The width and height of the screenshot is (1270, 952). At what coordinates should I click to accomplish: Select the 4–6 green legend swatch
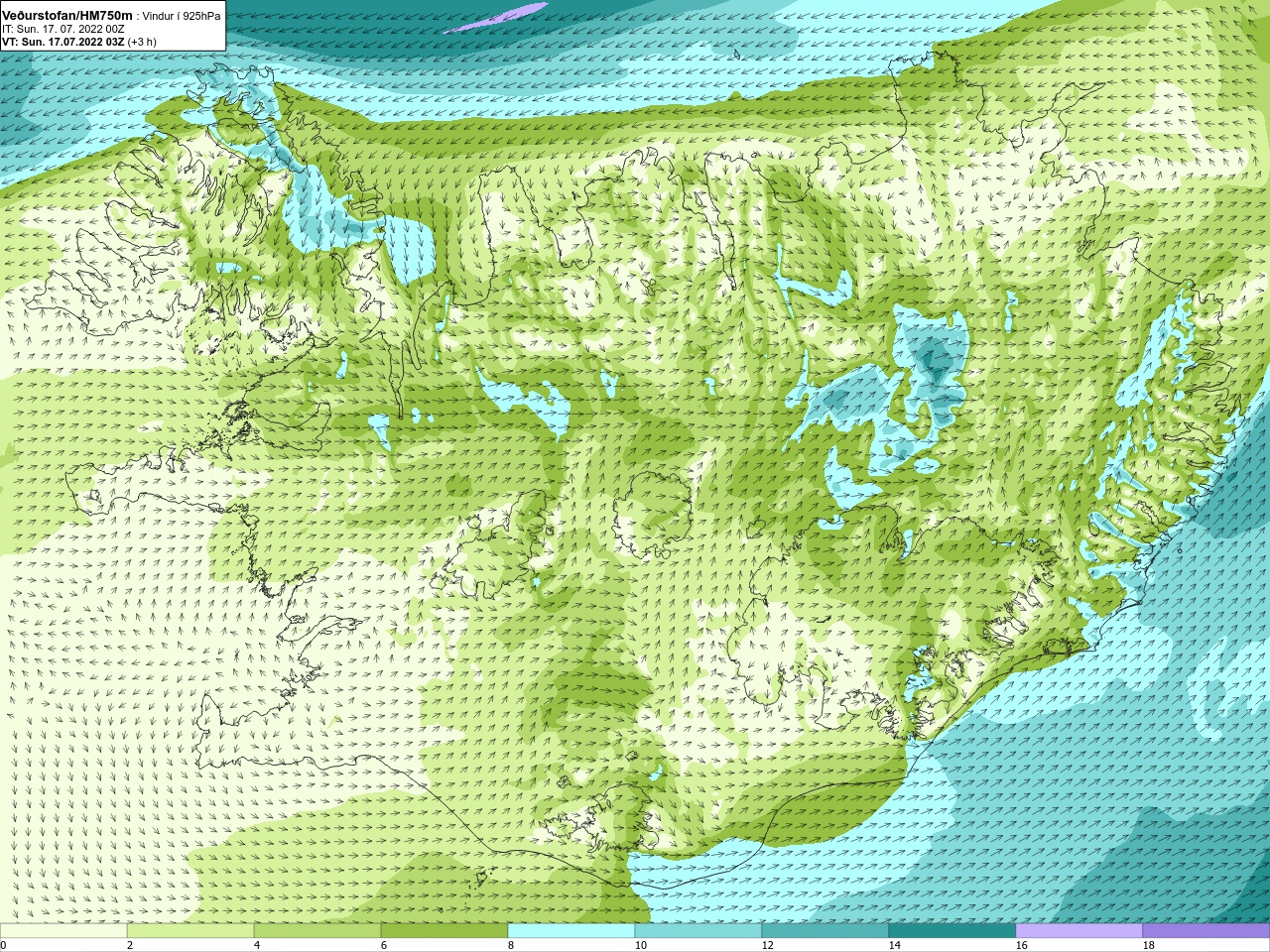click(x=317, y=930)
